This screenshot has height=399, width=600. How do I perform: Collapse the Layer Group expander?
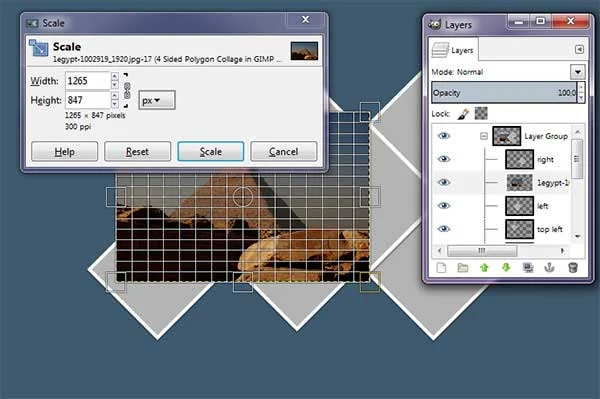click(x=484, y=136)
